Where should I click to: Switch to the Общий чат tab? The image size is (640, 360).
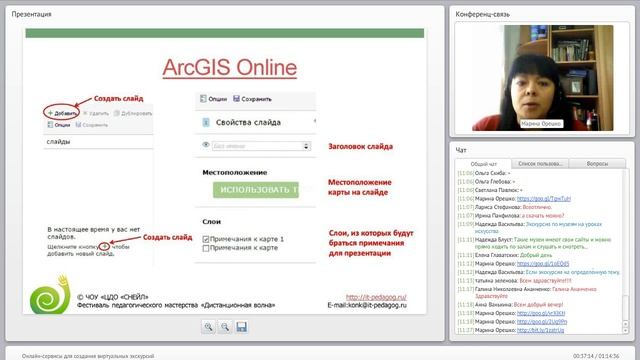[x=483, y=164]
